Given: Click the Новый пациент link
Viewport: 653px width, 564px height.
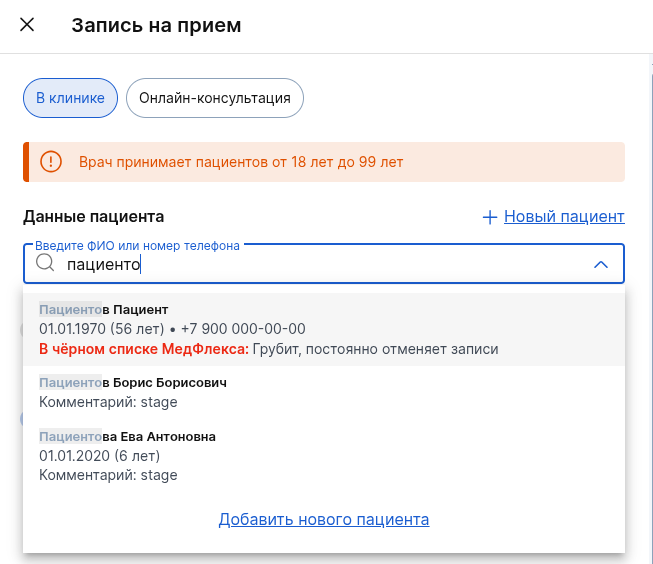Looking at the screenshot, I should pos(564,217).
